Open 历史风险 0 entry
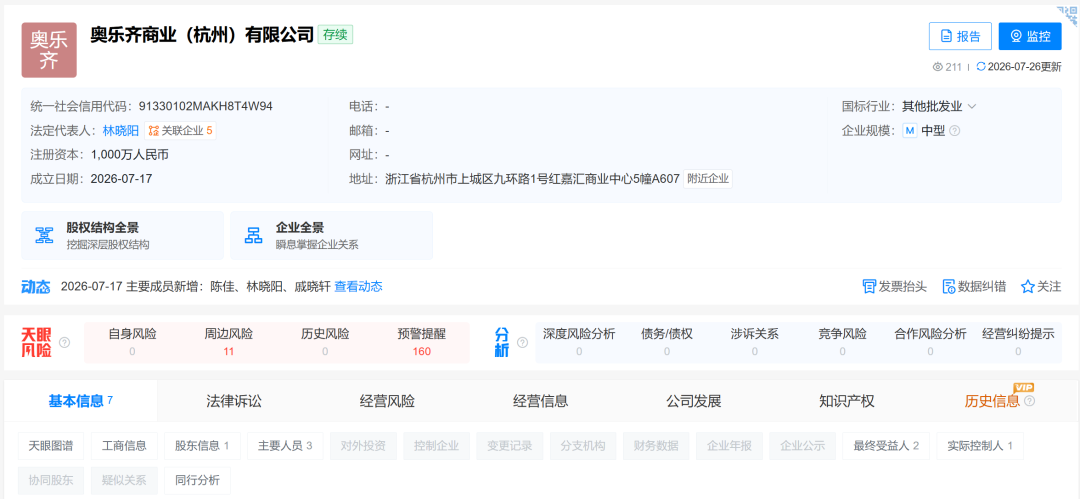 (x=325, y=343)
